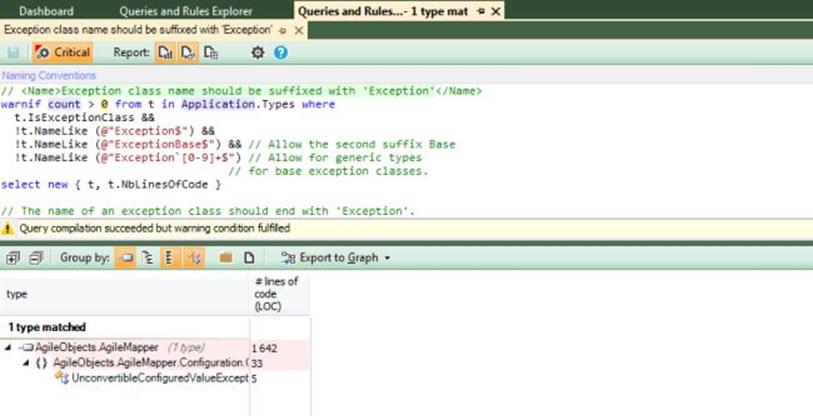Screen dimensions: 813x416
Task: Click the assembly icon beside AgileObjects.AgileMapper
Action: click(26, 348)
